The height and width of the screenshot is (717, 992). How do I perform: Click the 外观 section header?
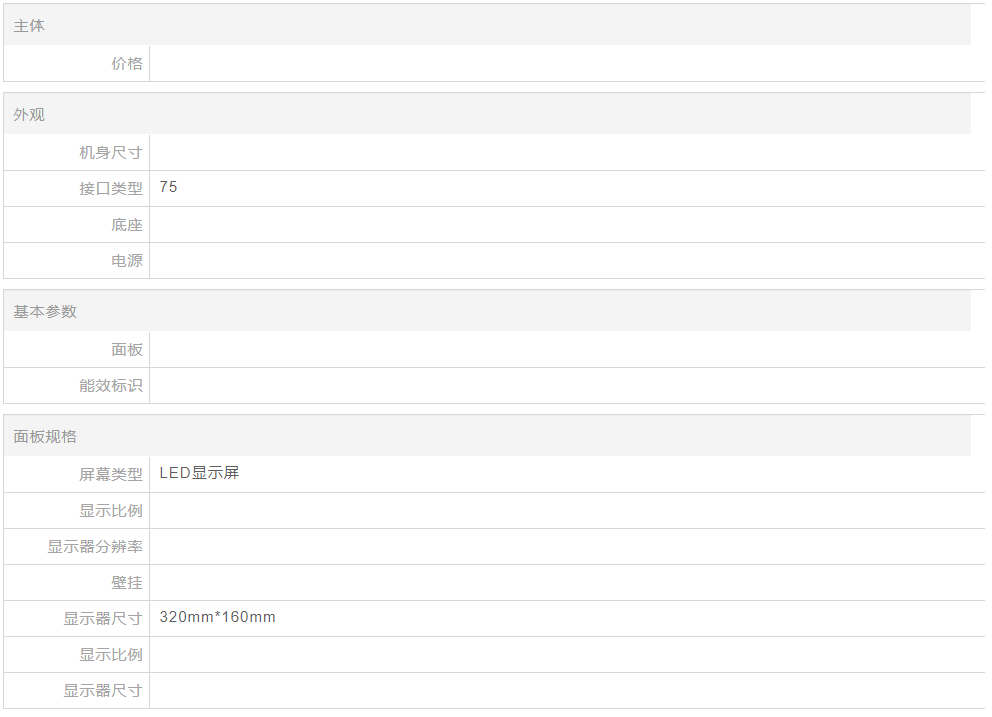click(x=29, y=115)
